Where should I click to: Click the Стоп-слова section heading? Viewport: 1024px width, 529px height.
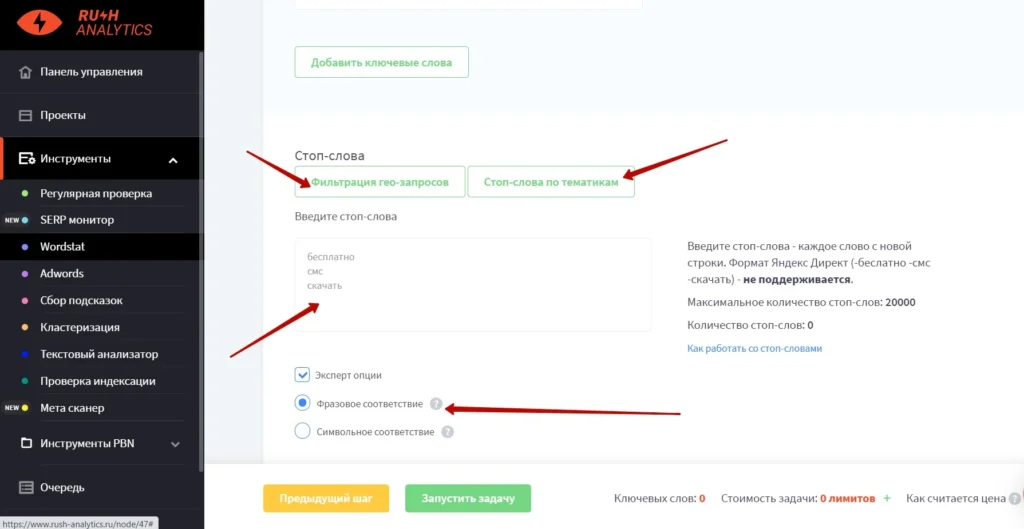click(x=330, y=156)
